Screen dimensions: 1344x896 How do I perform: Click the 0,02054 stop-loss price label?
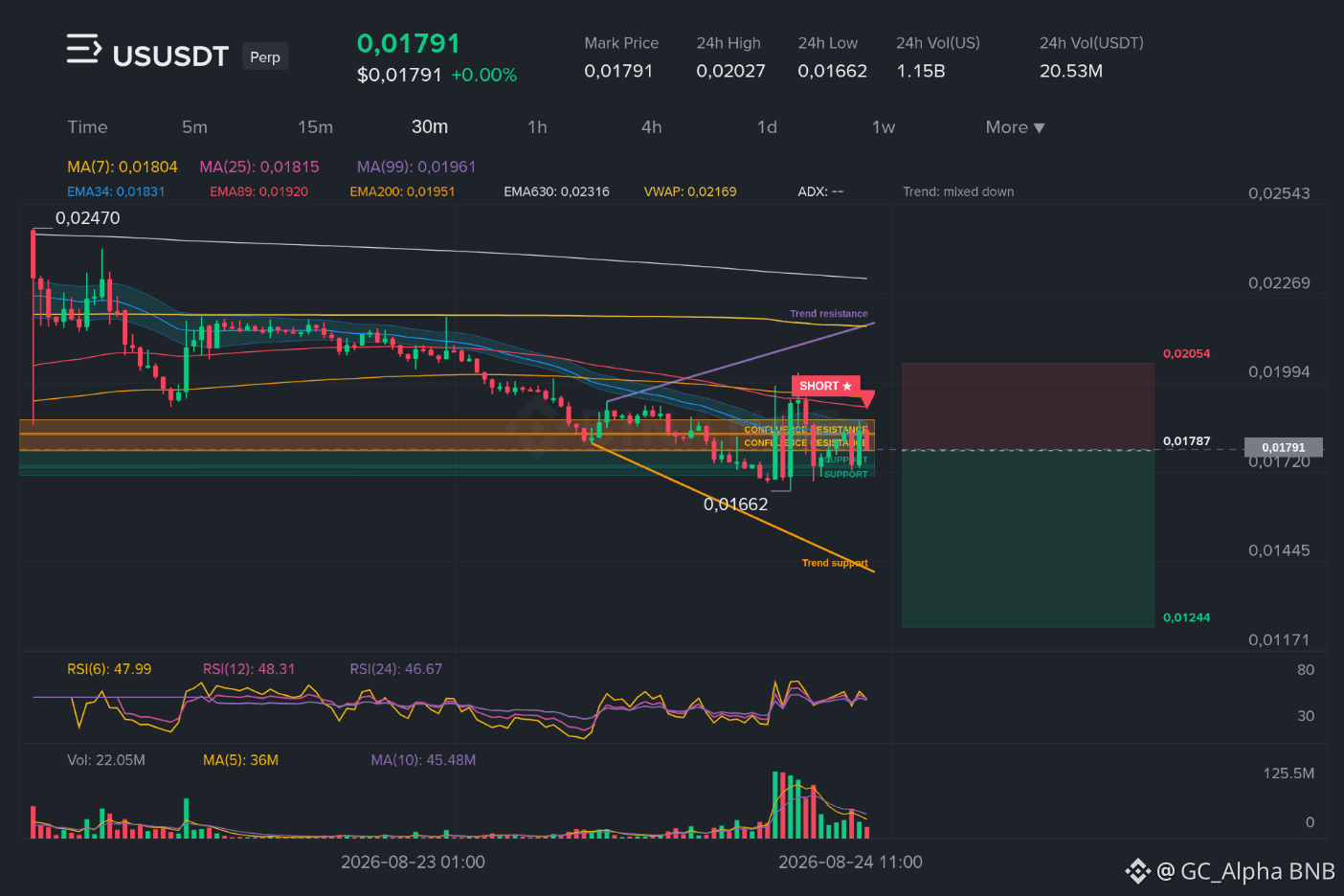pyautogui.click(x=1186, y=354)
